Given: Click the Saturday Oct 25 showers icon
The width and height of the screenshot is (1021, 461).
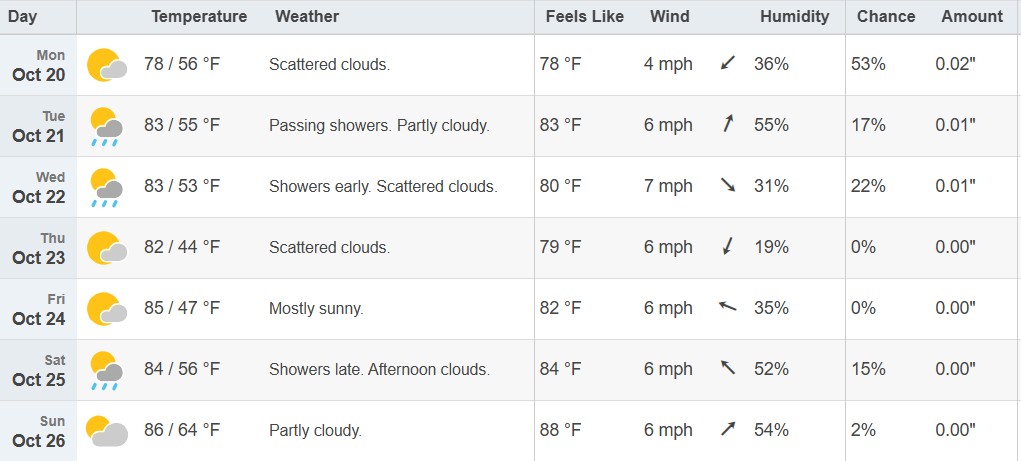Looking at the screenshot, I should click(107, 371).
